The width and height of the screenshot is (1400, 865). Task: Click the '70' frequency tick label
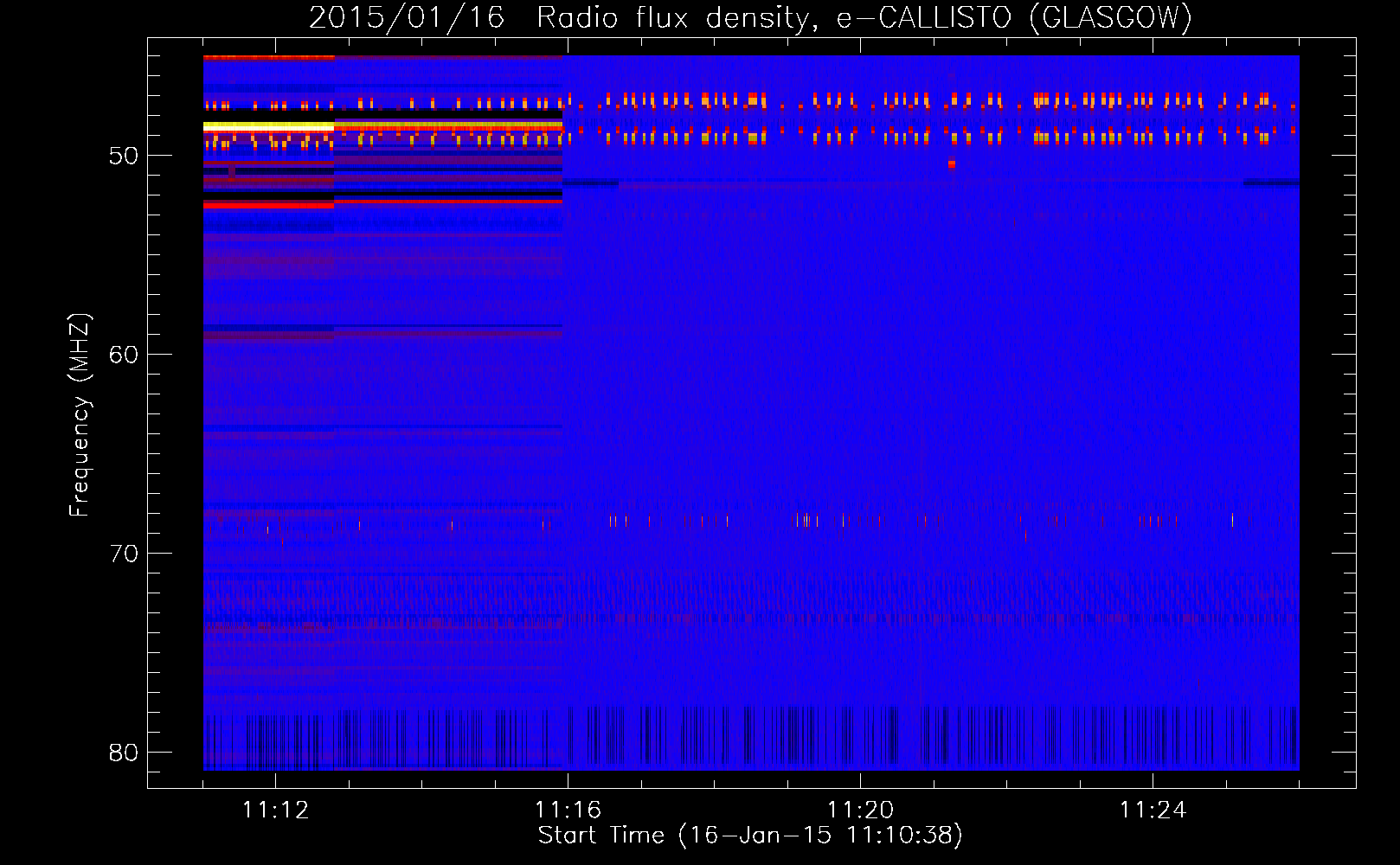click(x=124, y=554)
